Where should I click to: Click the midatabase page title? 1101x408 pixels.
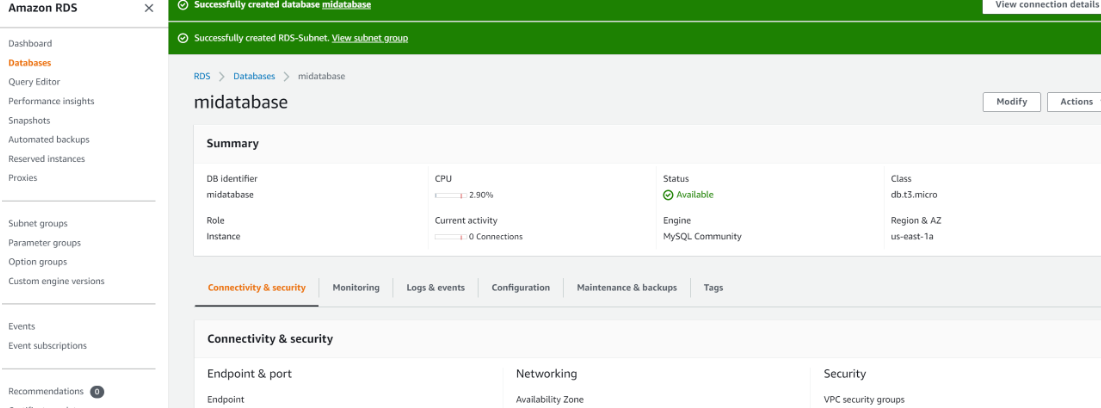coord(241,103)
